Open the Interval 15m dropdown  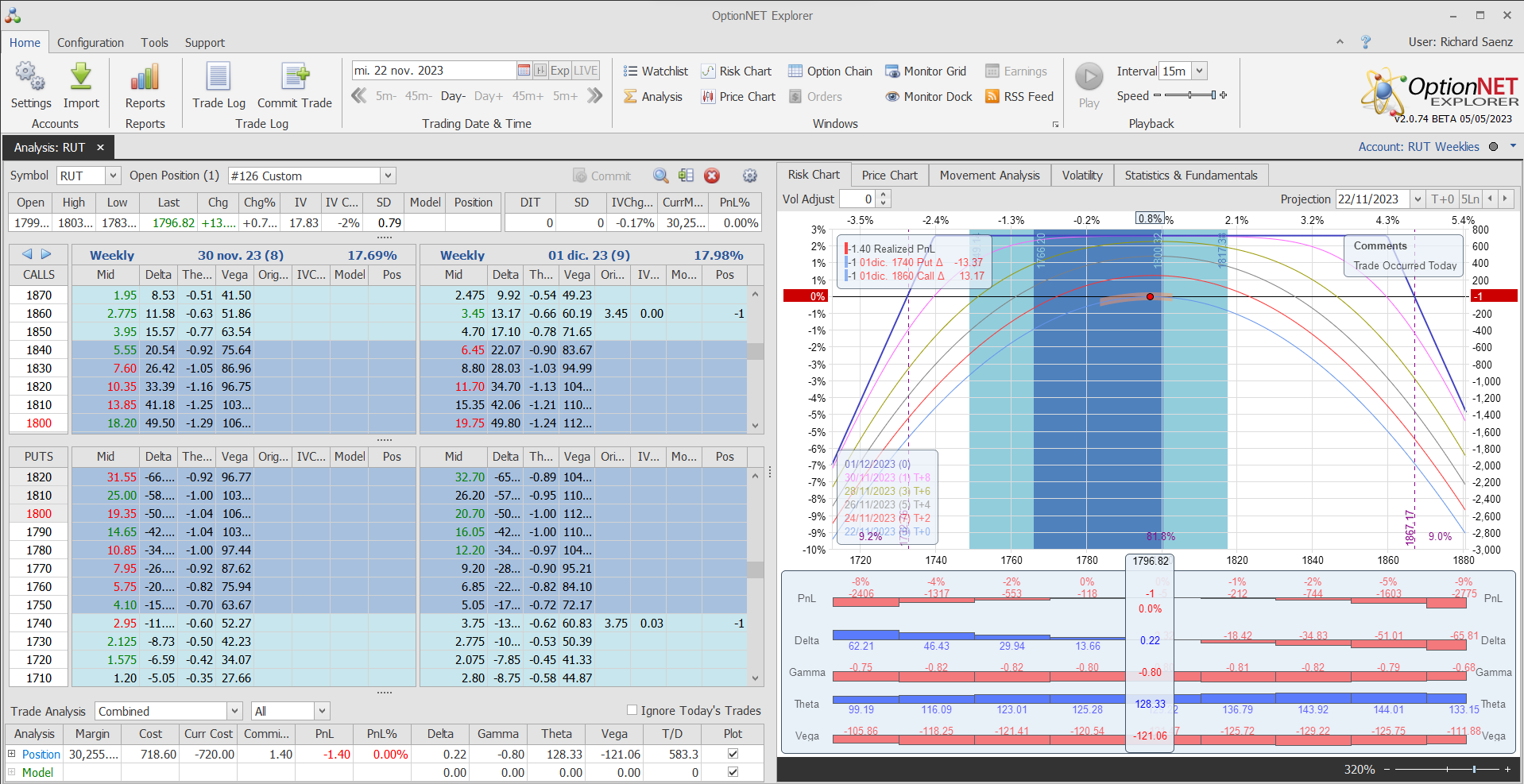[x=1199, y=71]
